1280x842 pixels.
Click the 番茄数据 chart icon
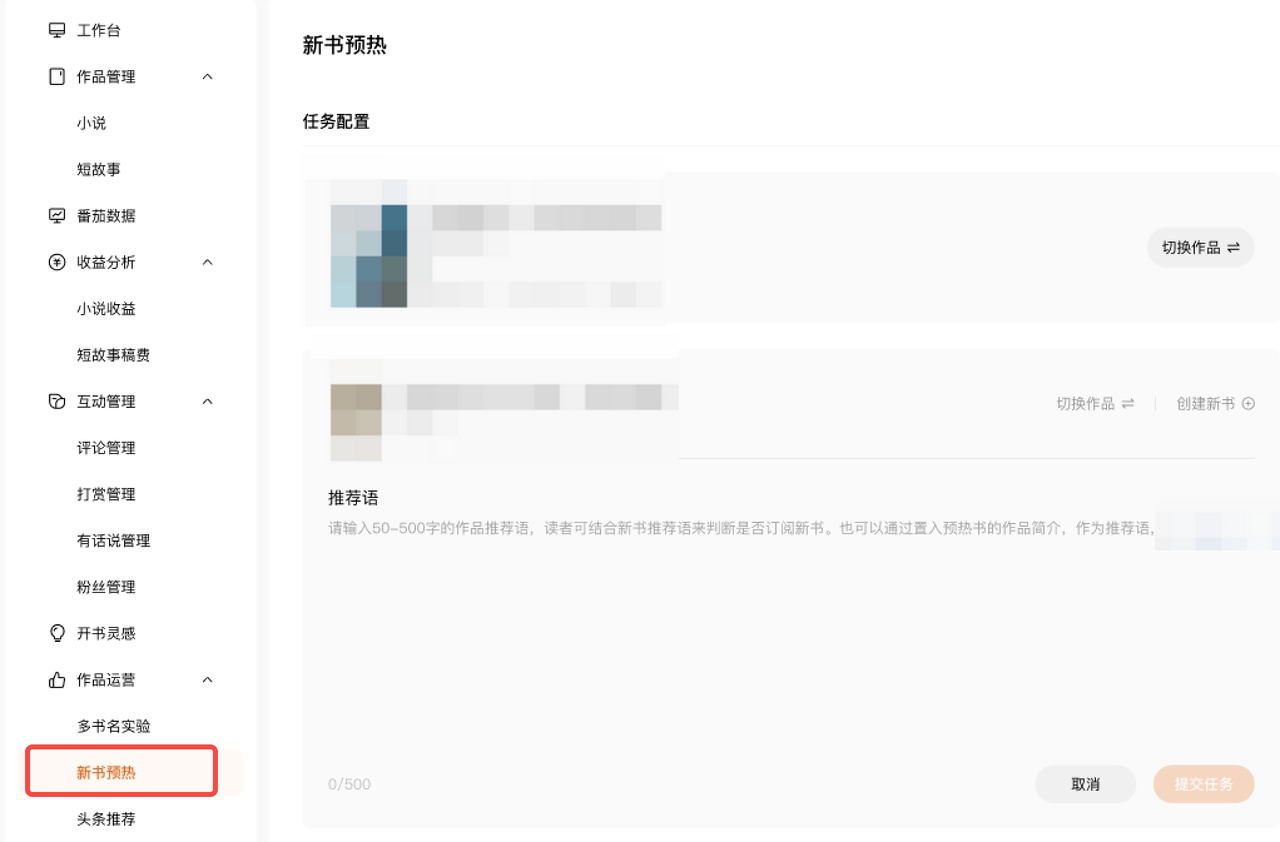pyautogui.click(x=57, y=216)
